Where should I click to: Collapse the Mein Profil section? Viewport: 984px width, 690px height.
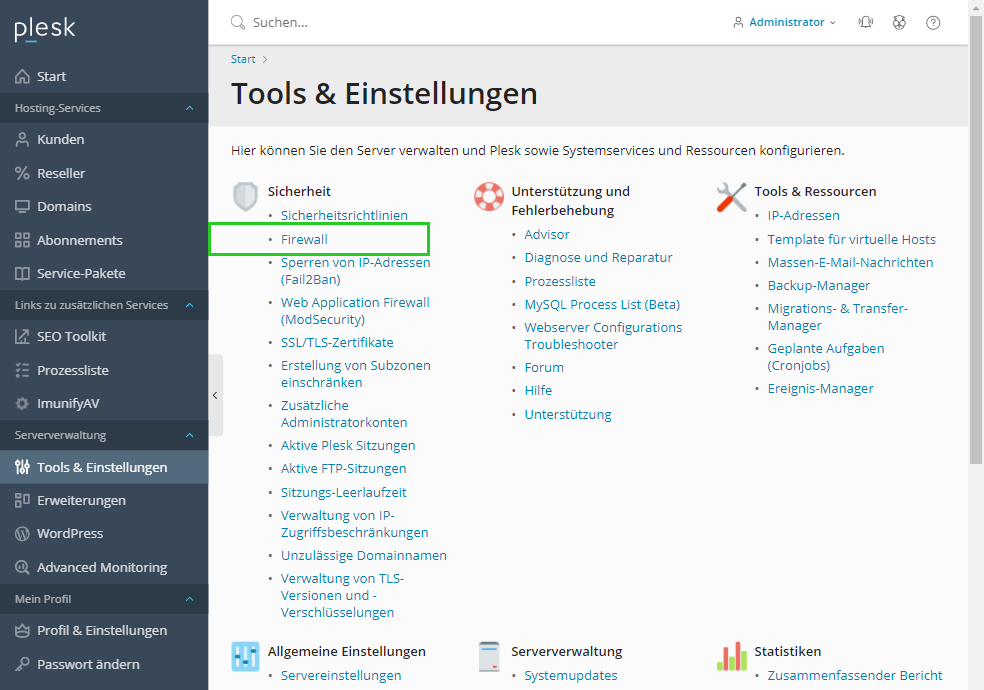point(190,599)
